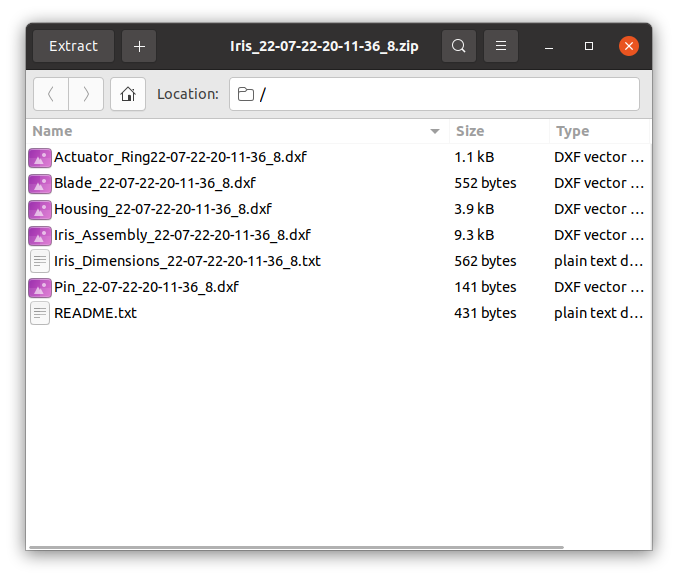
Task: Click the back navigation arrow
Action: point(51,94)
